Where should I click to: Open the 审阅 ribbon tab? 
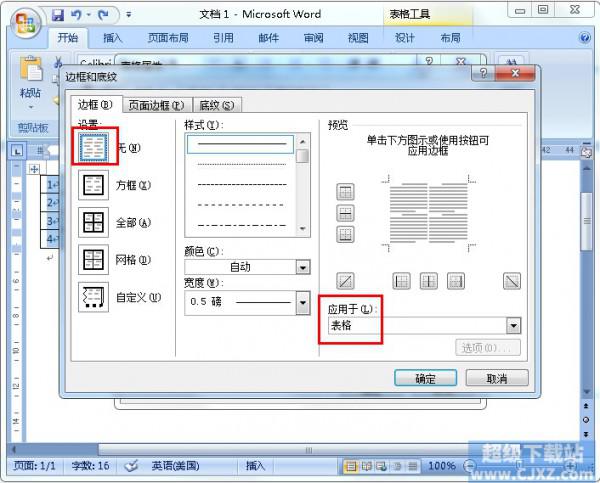tap(313, 38)
